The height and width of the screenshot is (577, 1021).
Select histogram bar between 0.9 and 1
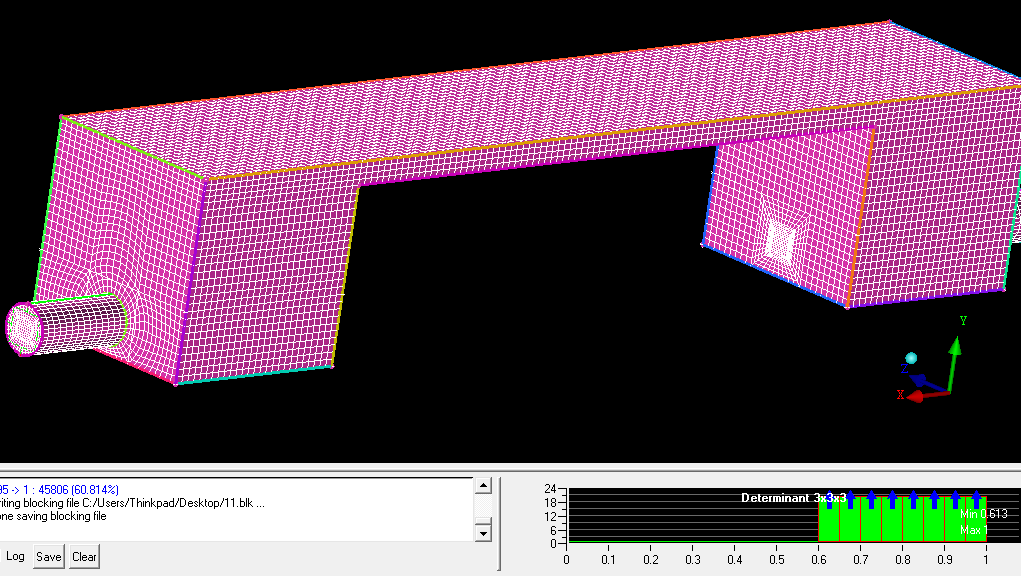point(965,522)
